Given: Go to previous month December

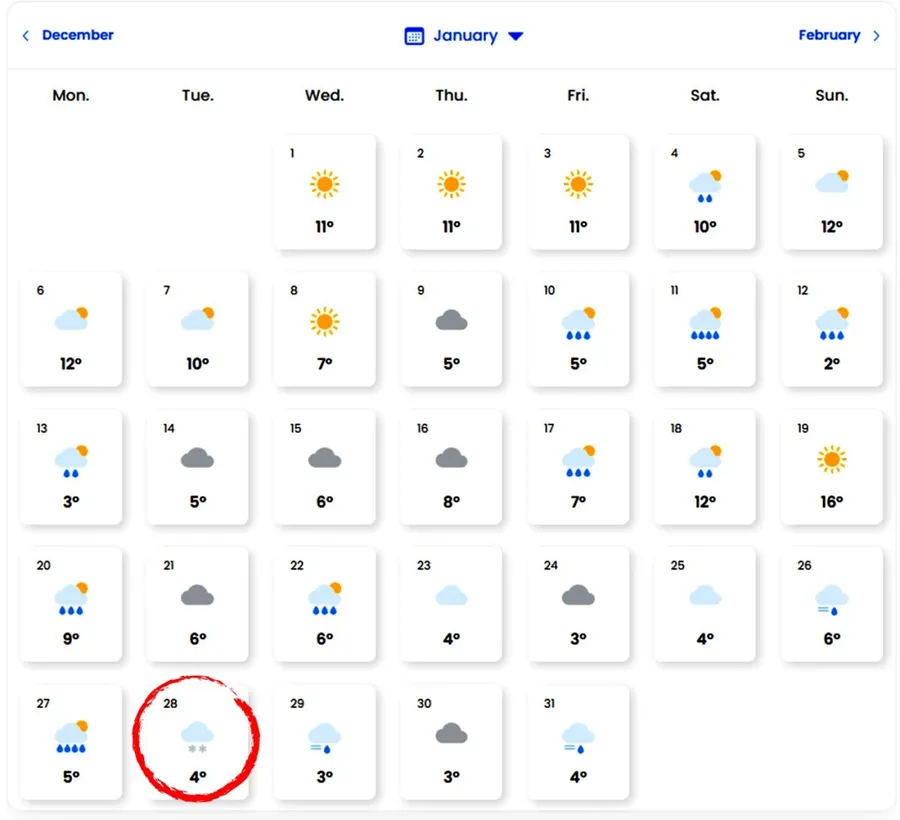Looking at the screenshot, I should (77, 35).
